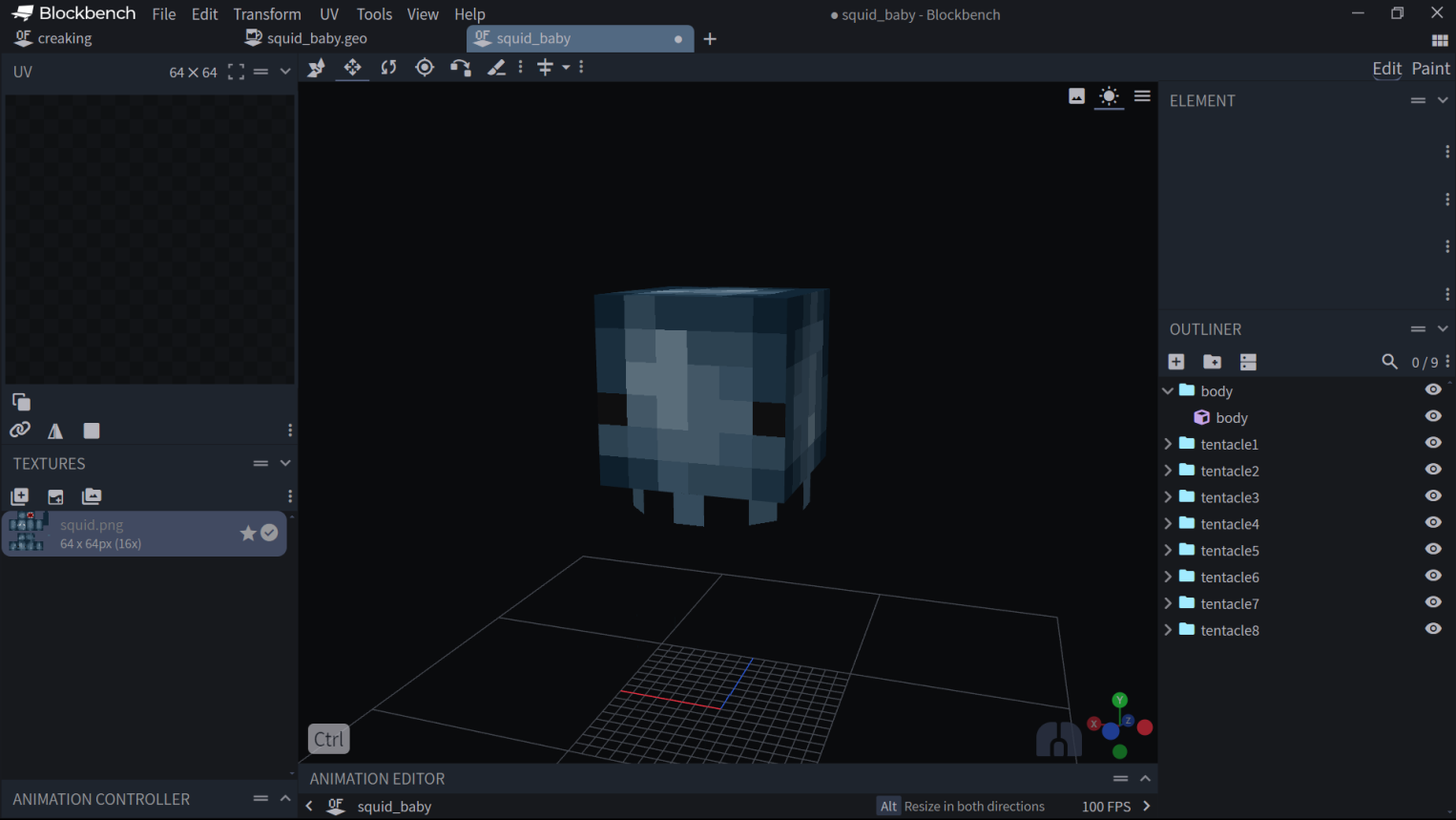Expand the tentacle1 group
This screenshot has height=820, width=1456.
pyautogui.click(x=1168, y=444)
